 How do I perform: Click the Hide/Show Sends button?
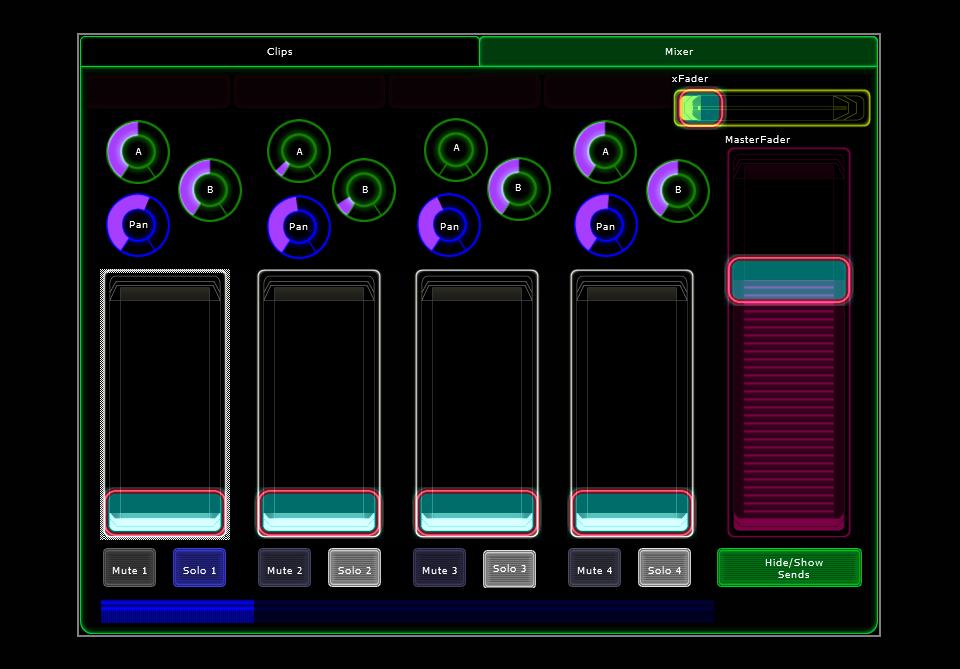click(x=789, y=568)
